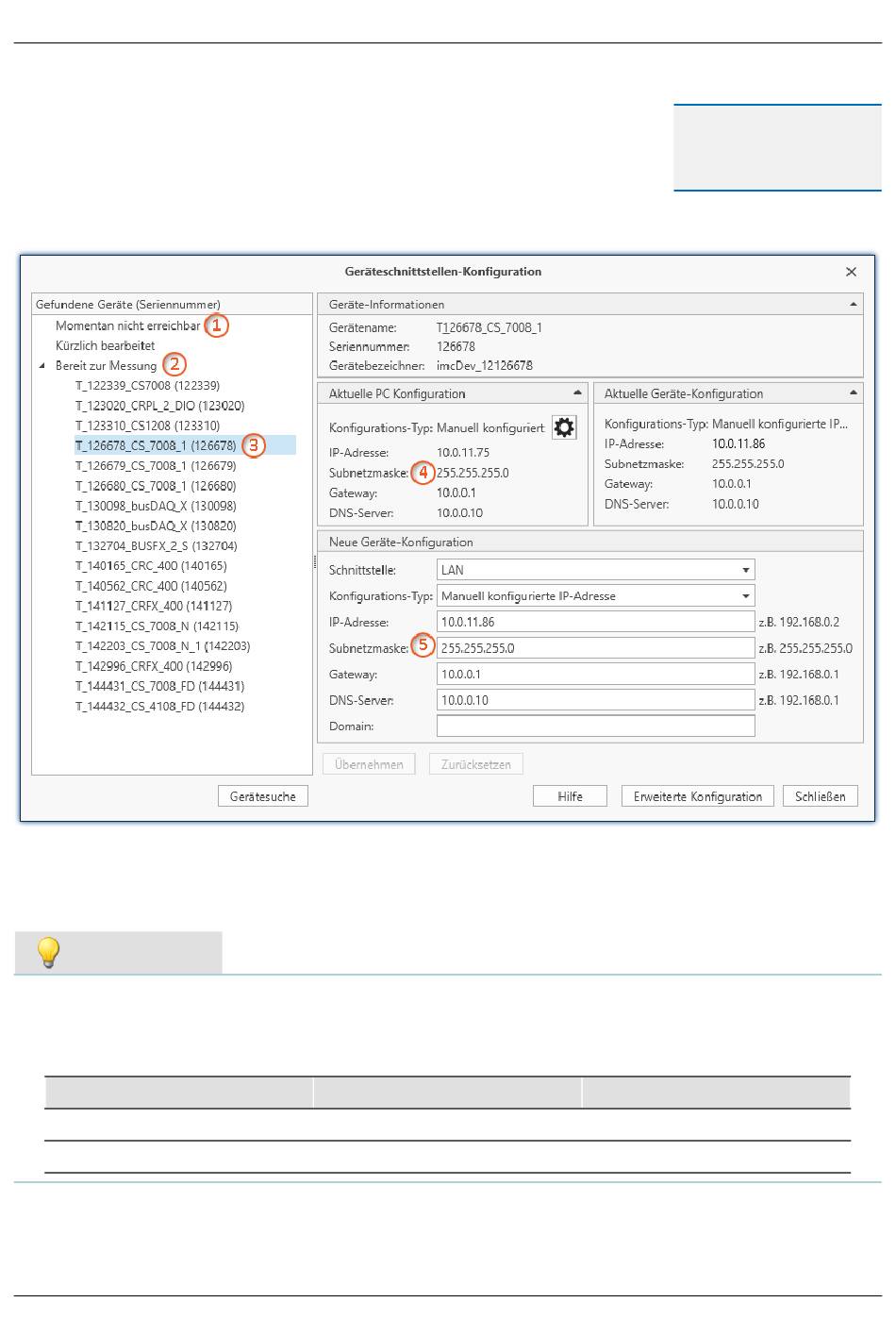Collapse the Geräte-Informationen panel arrow

[x=853, y=304]
